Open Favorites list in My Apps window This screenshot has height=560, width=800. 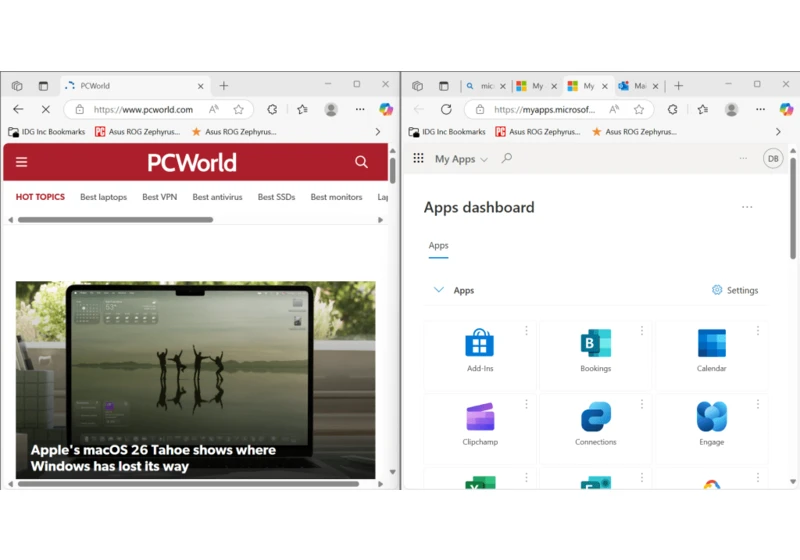click(x=703, y=109)
